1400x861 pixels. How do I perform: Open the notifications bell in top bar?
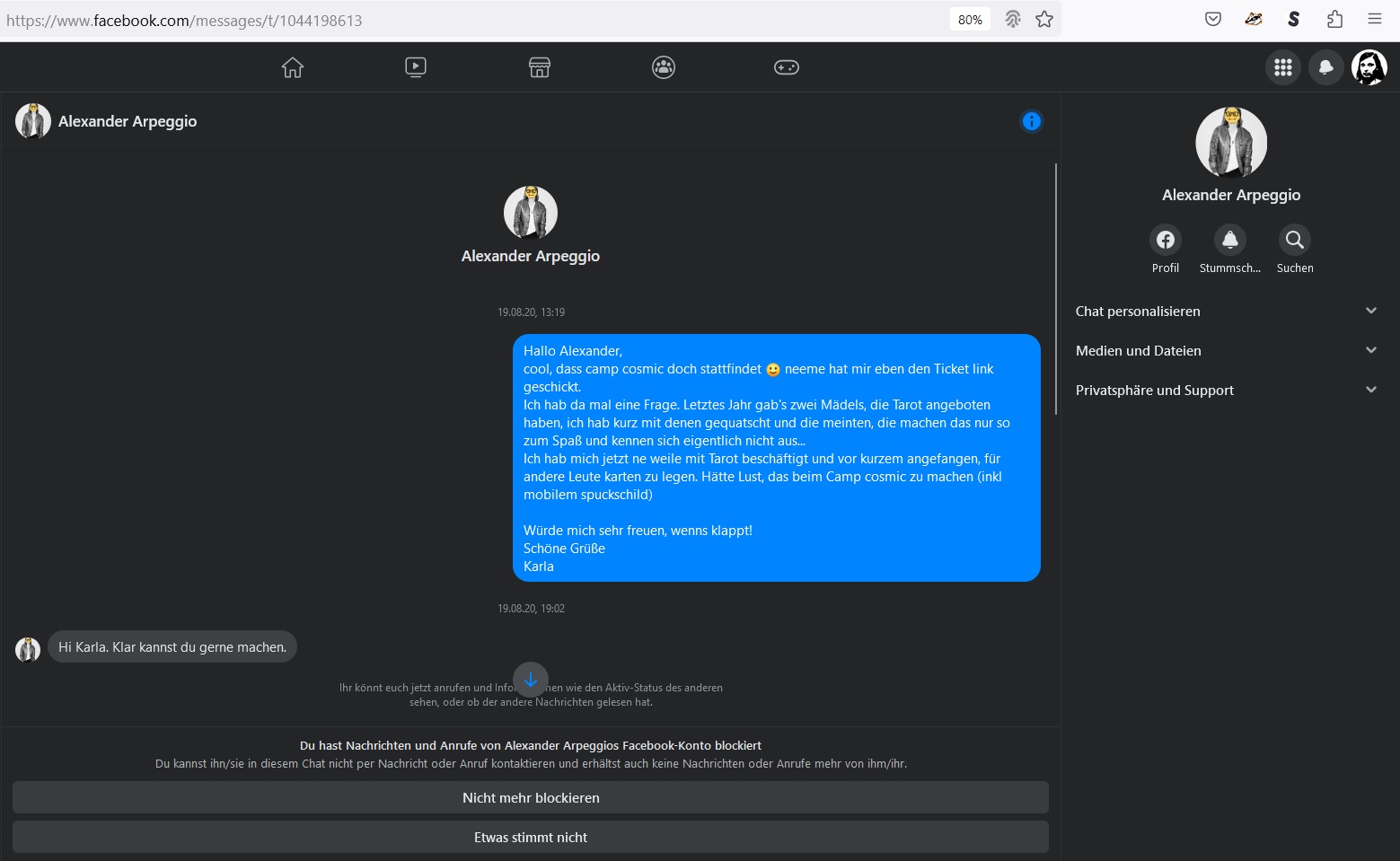pyautogui.click(x=1325, y=67)
